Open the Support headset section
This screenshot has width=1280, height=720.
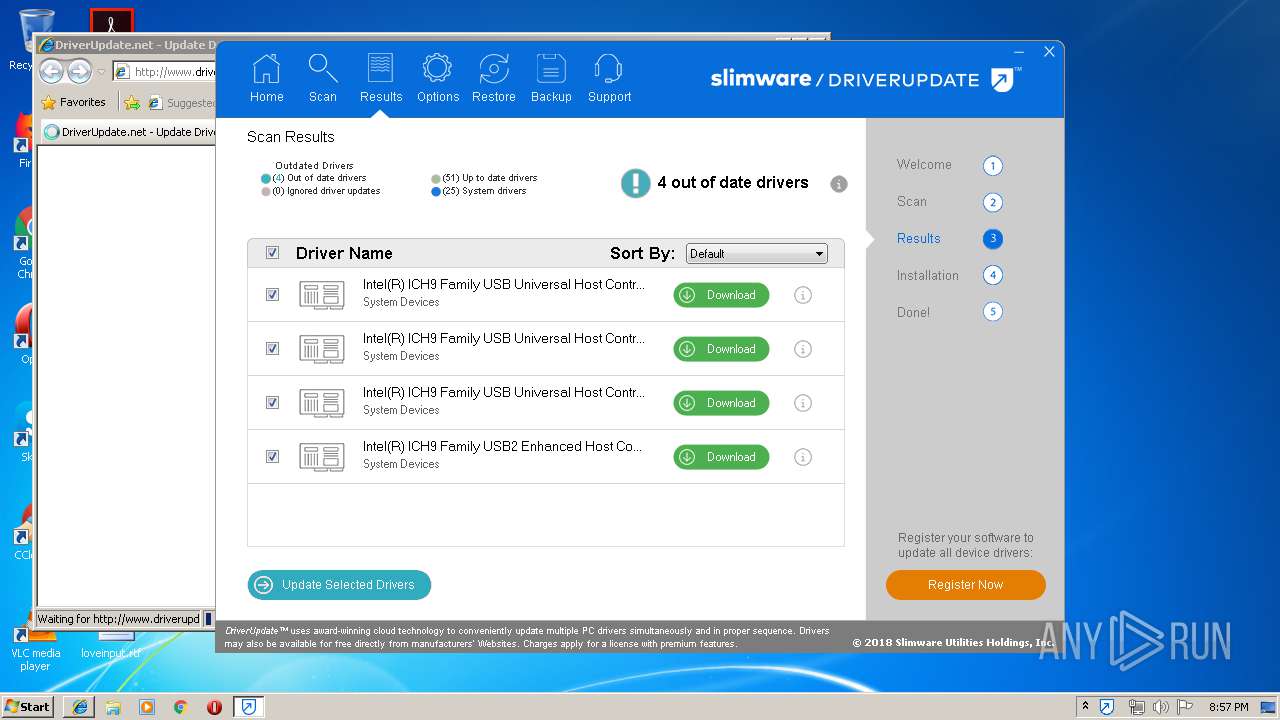(609, 78)
